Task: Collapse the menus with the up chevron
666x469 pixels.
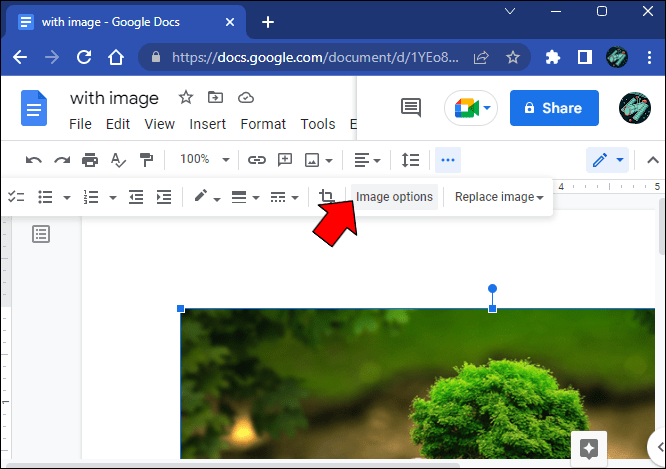Action: pos(653,160)
